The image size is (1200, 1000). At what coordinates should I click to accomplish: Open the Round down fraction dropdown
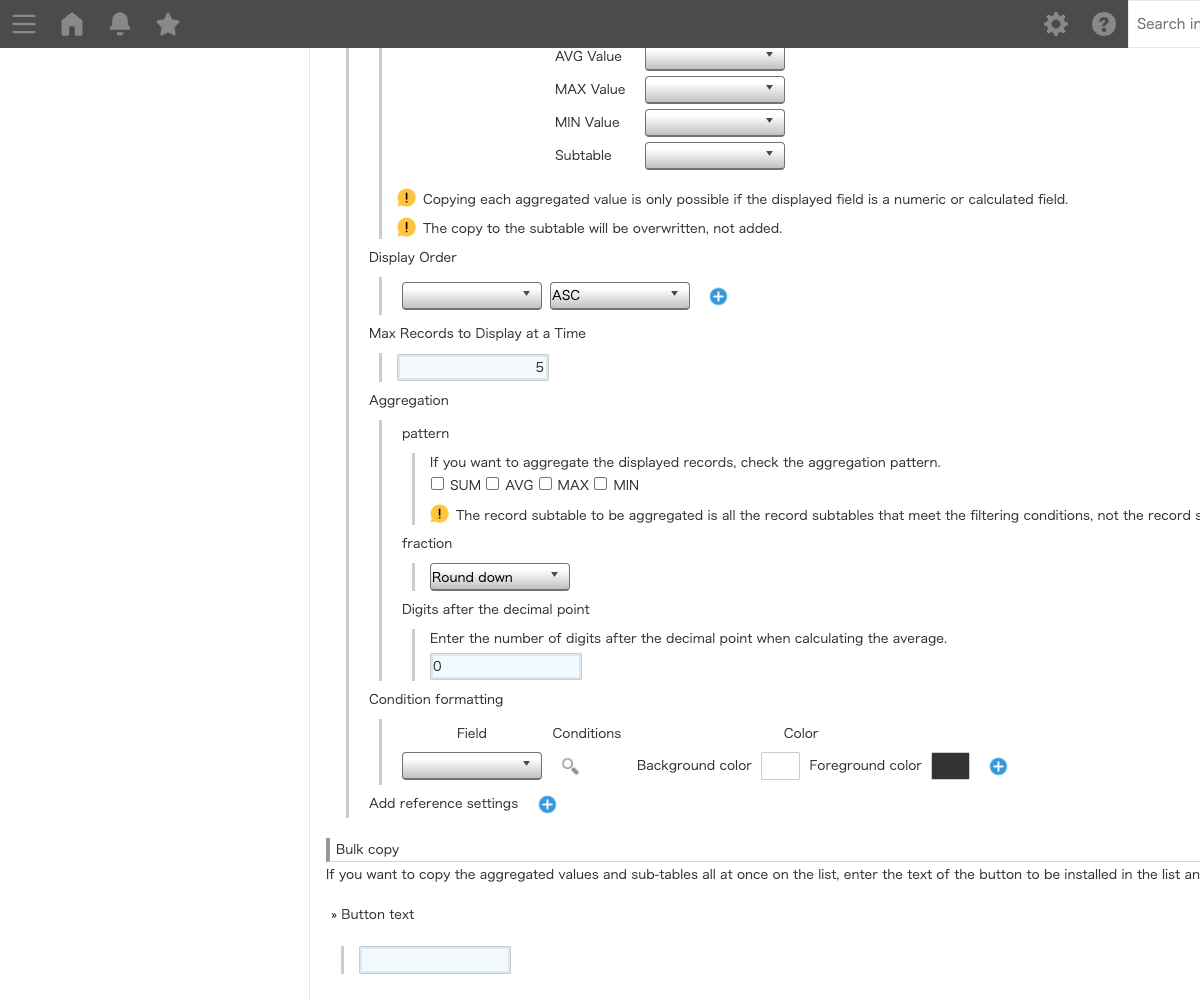click(500, 577)
